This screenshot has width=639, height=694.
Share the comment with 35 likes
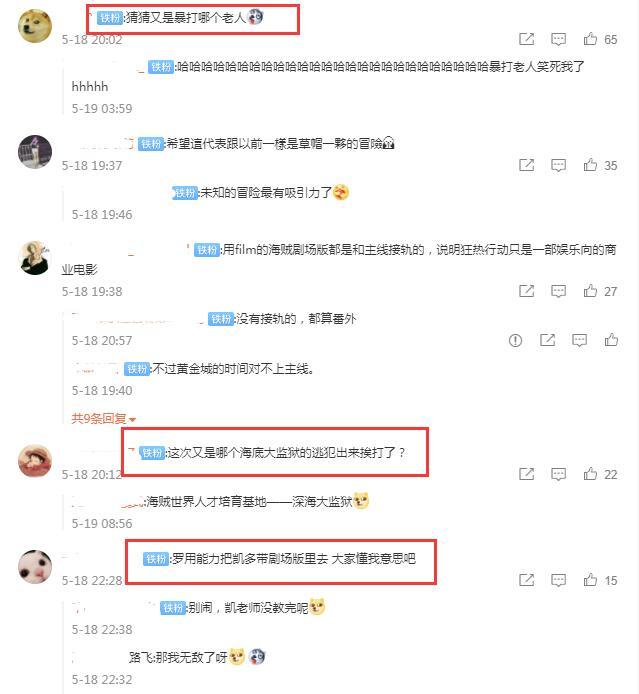pos(526,165)
